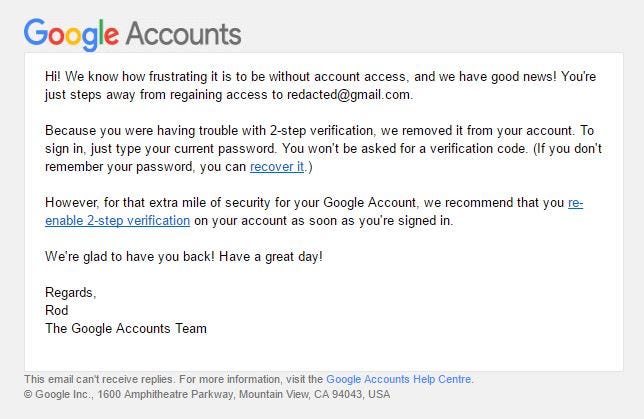
Task: Click the blue capital G of Google
Action: (x=36, y=32)
